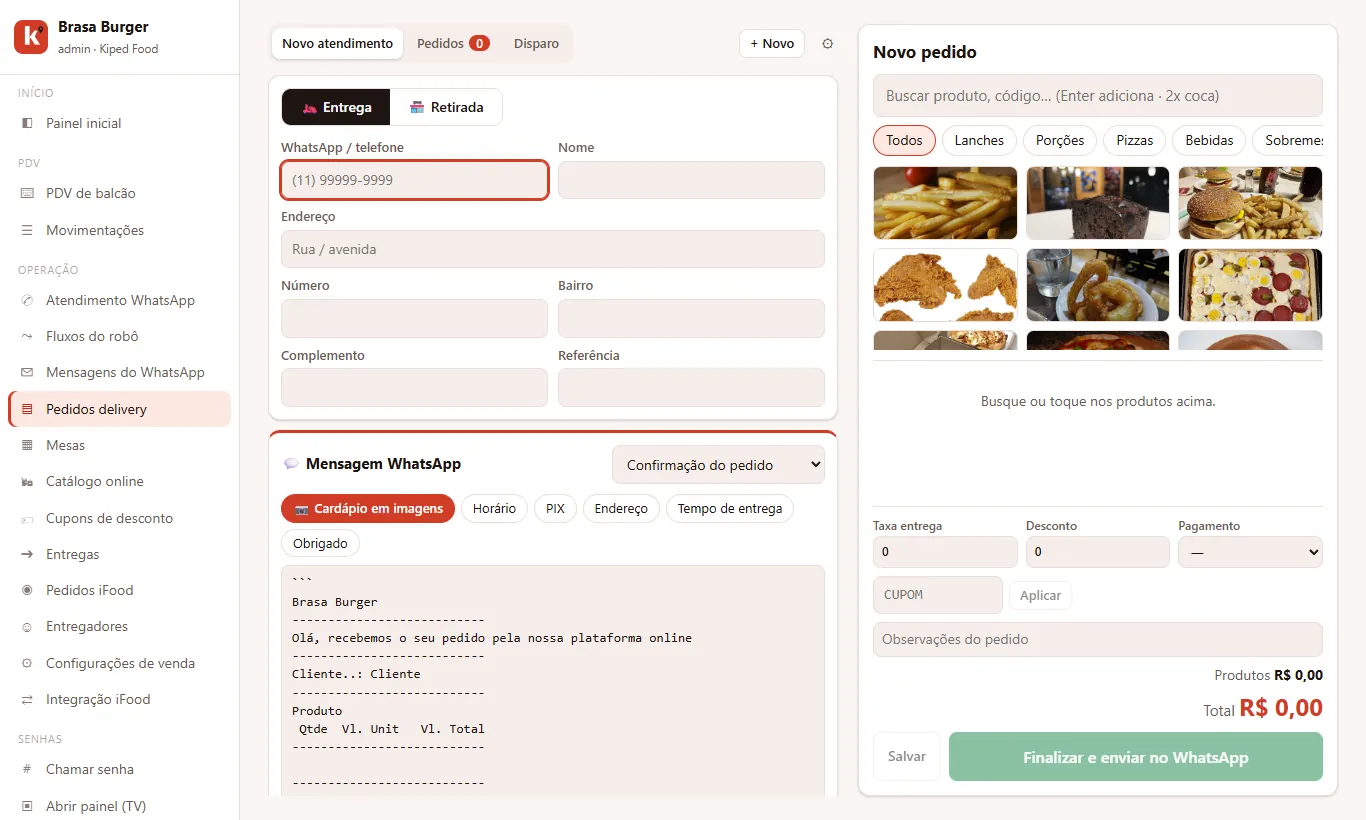Select the fried chicken product thumbnail

[945, 285]
